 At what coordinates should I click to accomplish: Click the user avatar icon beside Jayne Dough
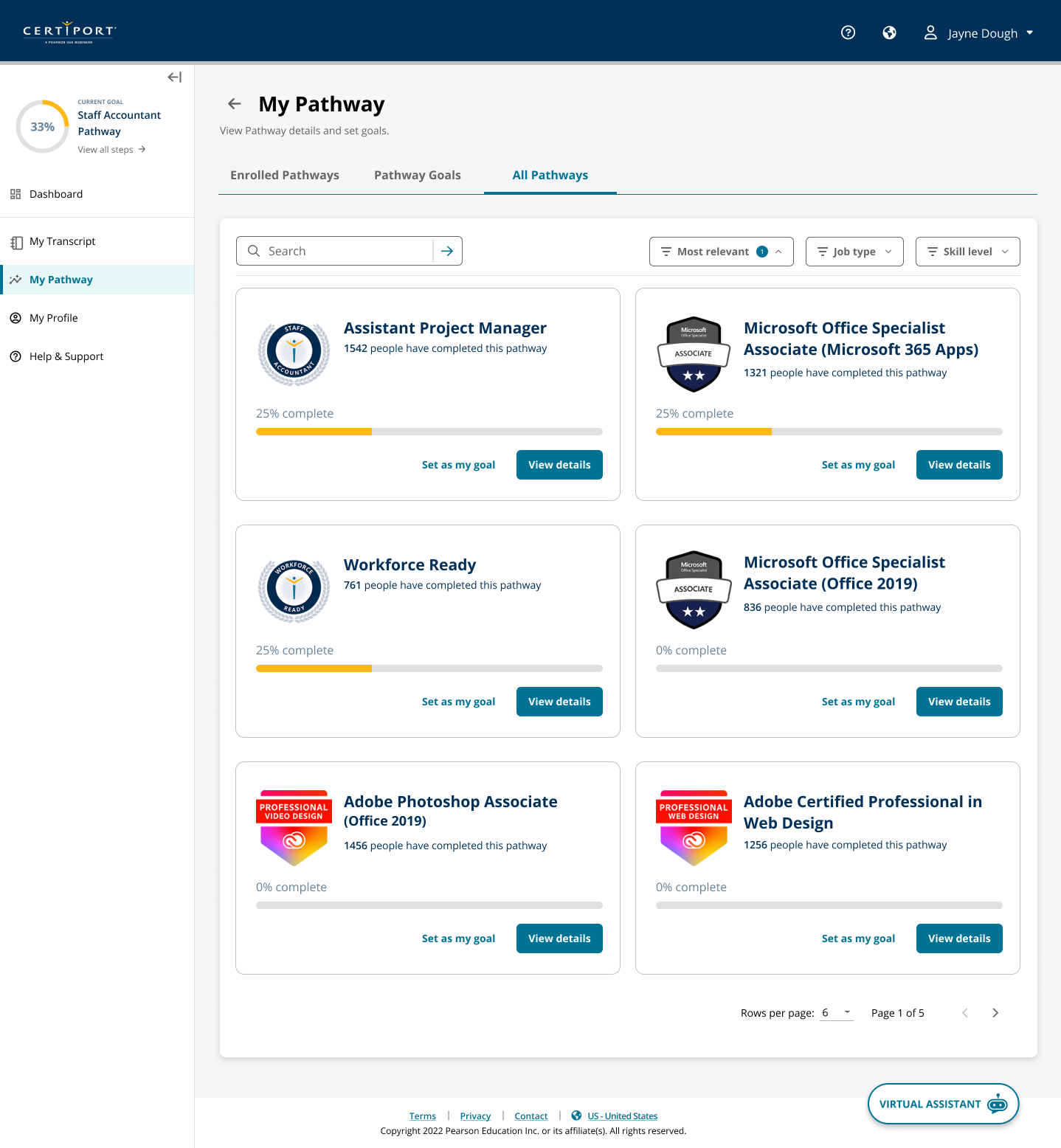[x=930, y=32]
